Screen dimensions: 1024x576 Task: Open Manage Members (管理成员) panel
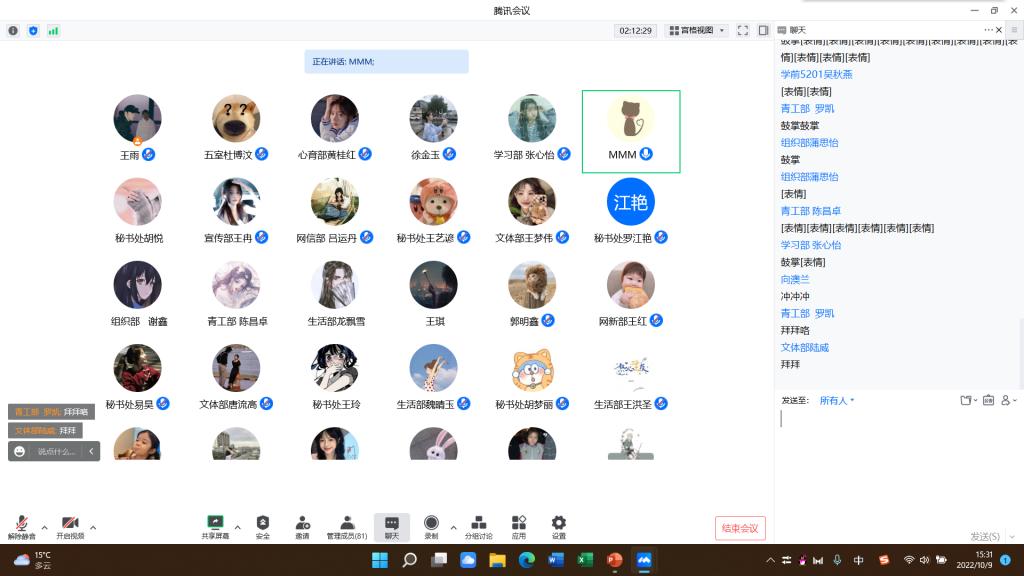tap(346, 523)
